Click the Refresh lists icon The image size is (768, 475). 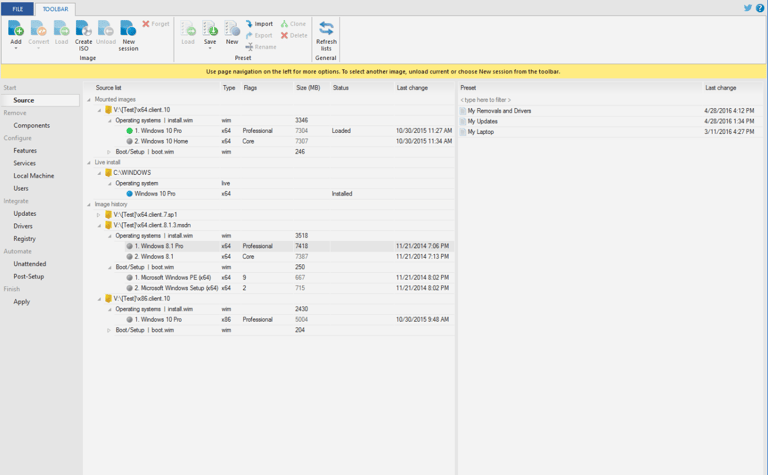(326, 28)
